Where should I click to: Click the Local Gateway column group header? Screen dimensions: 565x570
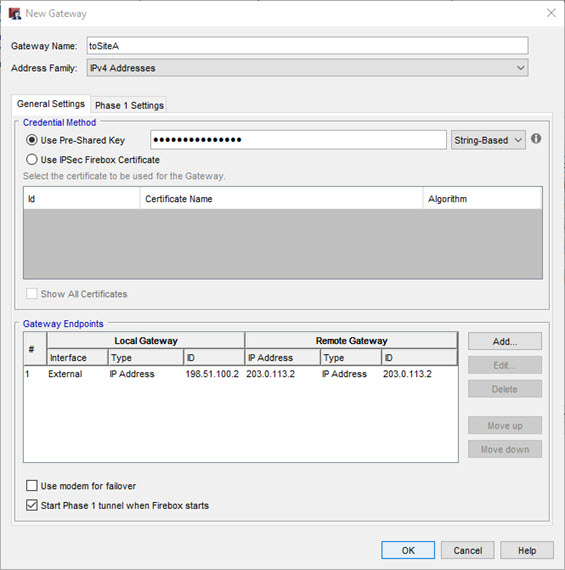tap(146, 341)
